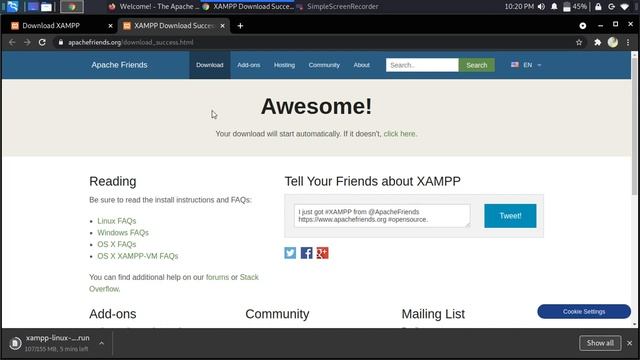
Task: Close the downloads bar
Action: pyautogui.click(x=629, y=343)
